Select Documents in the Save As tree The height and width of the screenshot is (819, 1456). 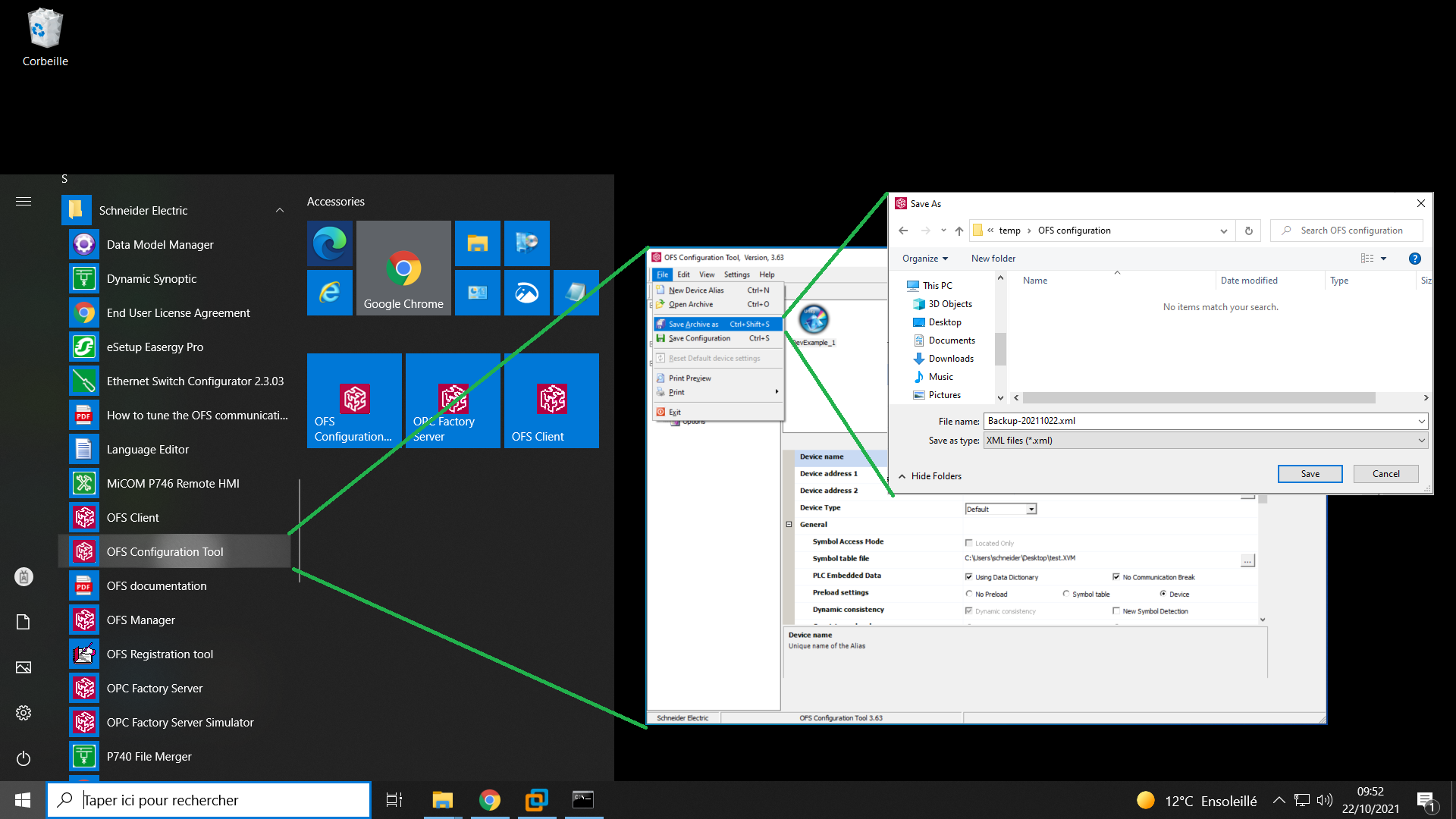951,340
